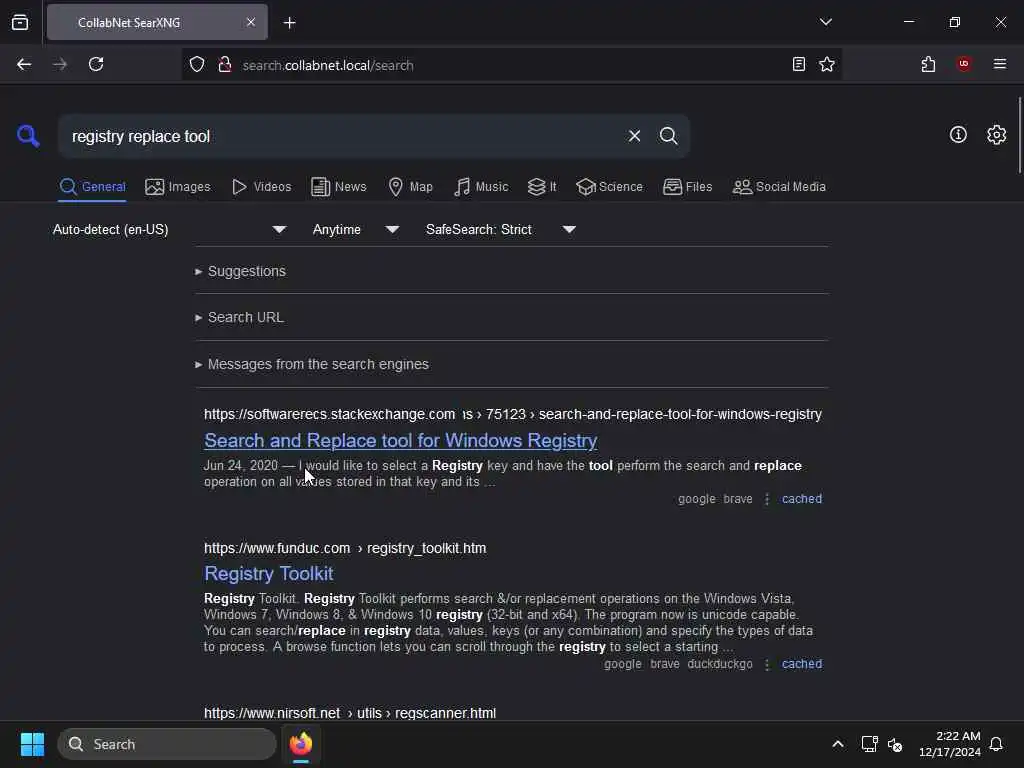
Task: Open cached version of Registry Toolkit result
Action: coord(802,664)
